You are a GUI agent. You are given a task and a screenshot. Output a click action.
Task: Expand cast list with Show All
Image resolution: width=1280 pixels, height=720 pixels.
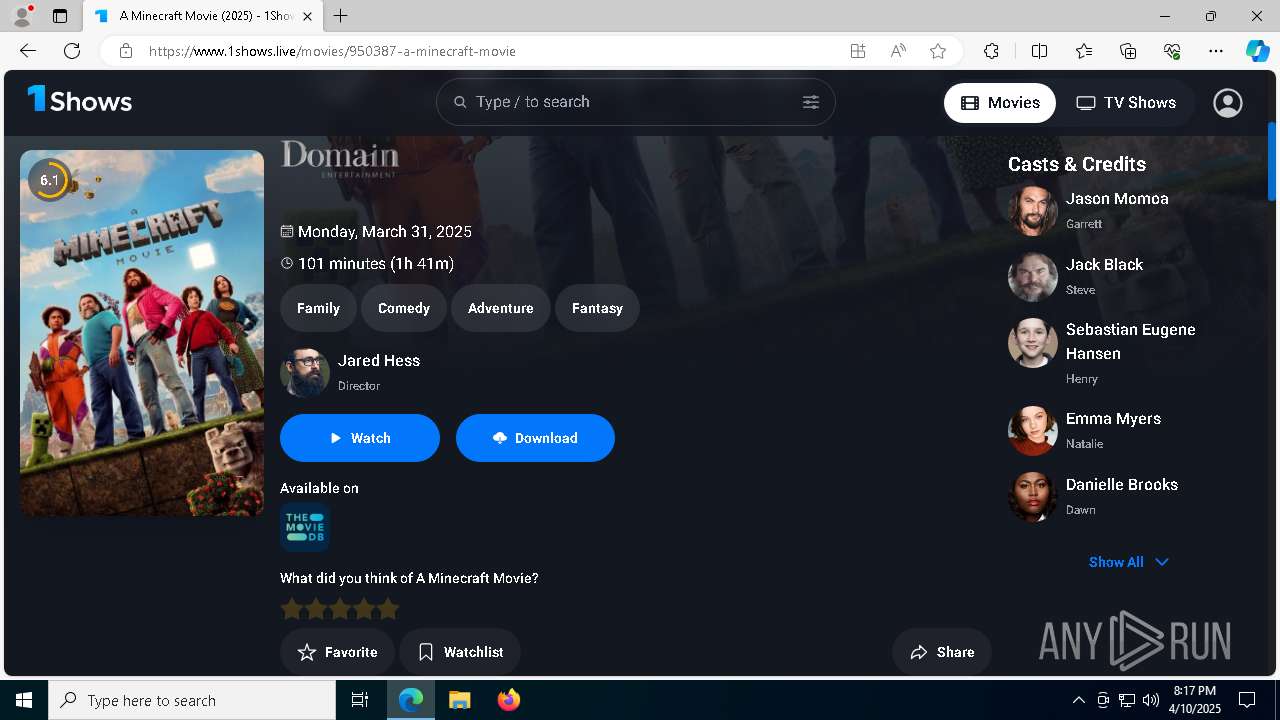point(1128,562)
